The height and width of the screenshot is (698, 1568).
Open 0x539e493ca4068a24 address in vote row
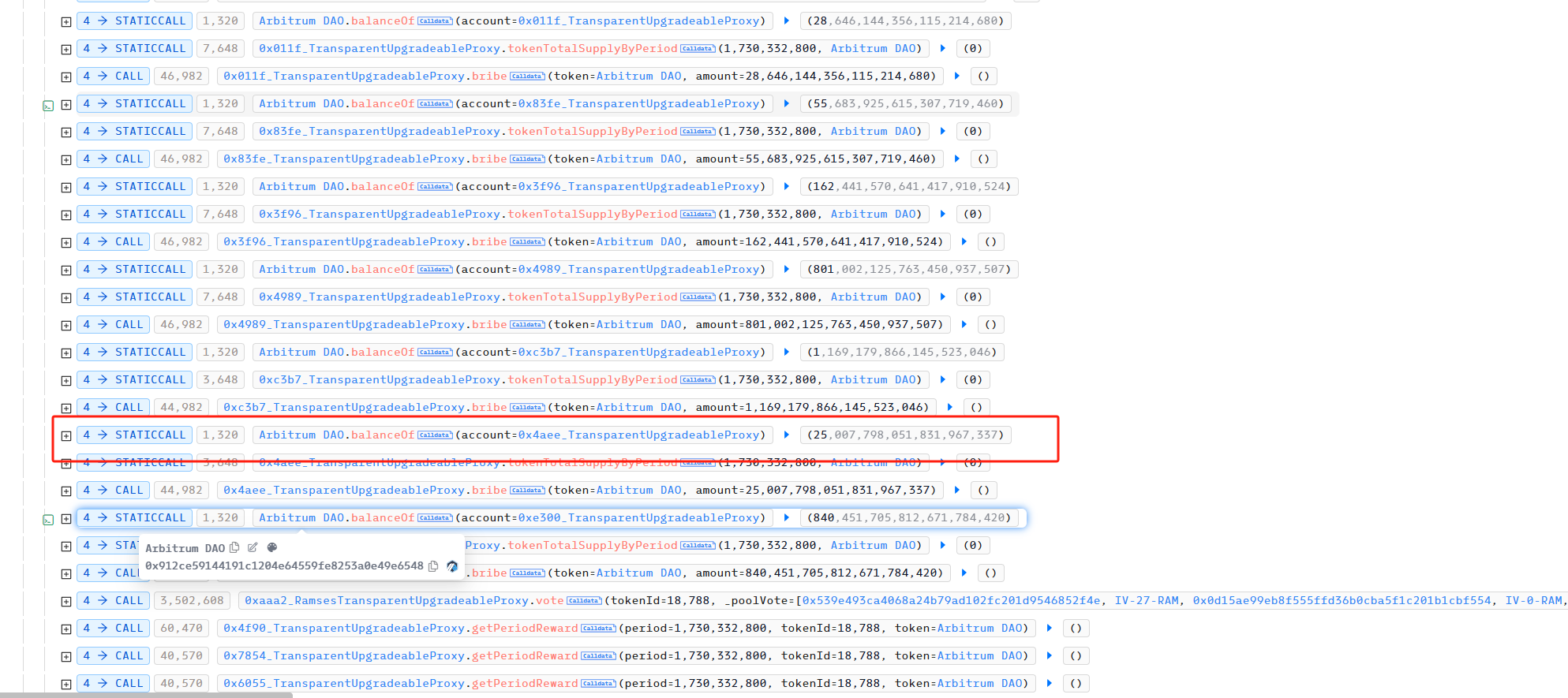[x=951, y=601]
